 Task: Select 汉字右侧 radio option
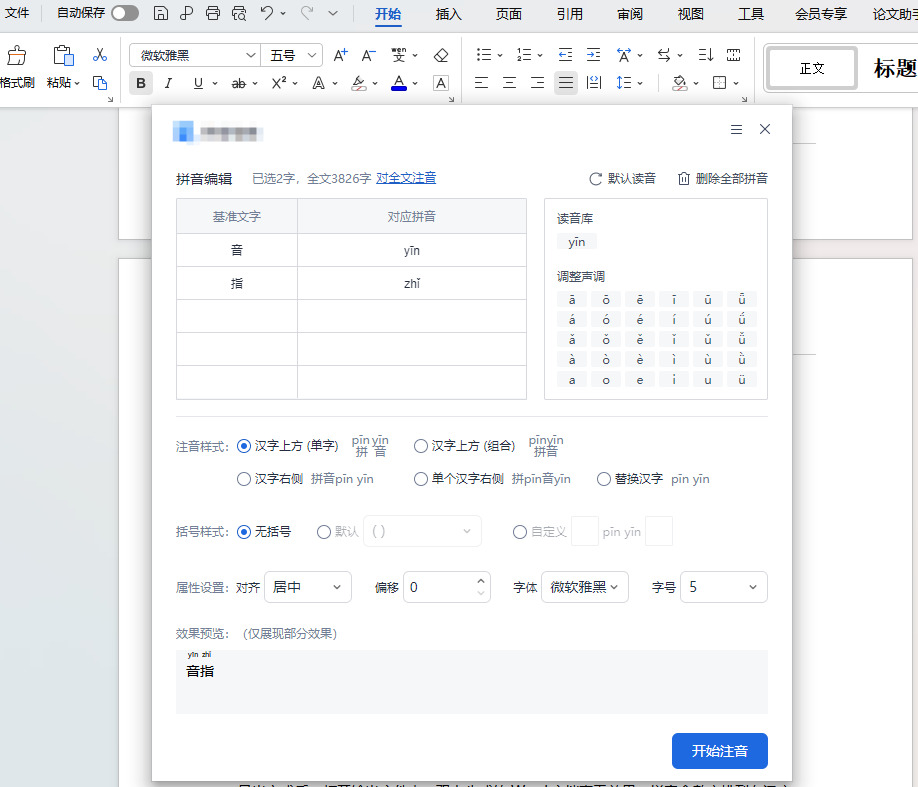tap(244, 479)
